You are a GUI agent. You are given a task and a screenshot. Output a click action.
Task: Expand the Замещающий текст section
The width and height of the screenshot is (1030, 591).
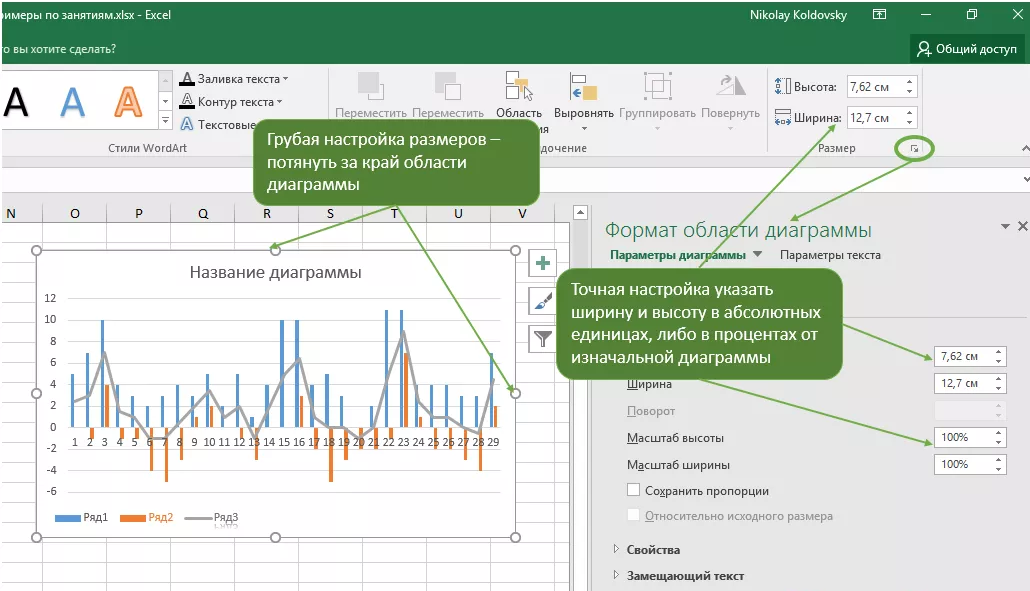[685, 576]
